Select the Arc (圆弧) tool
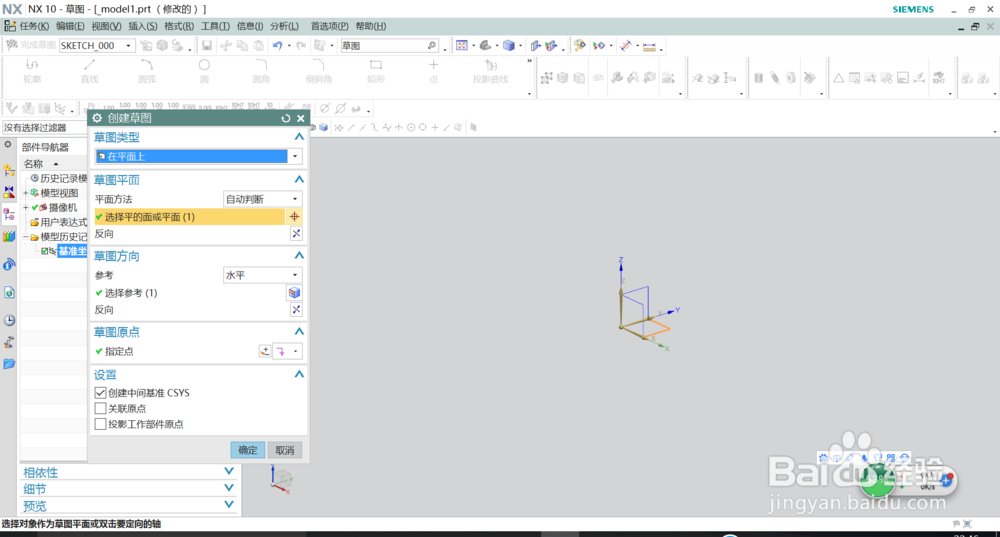 tap(147, 71)
